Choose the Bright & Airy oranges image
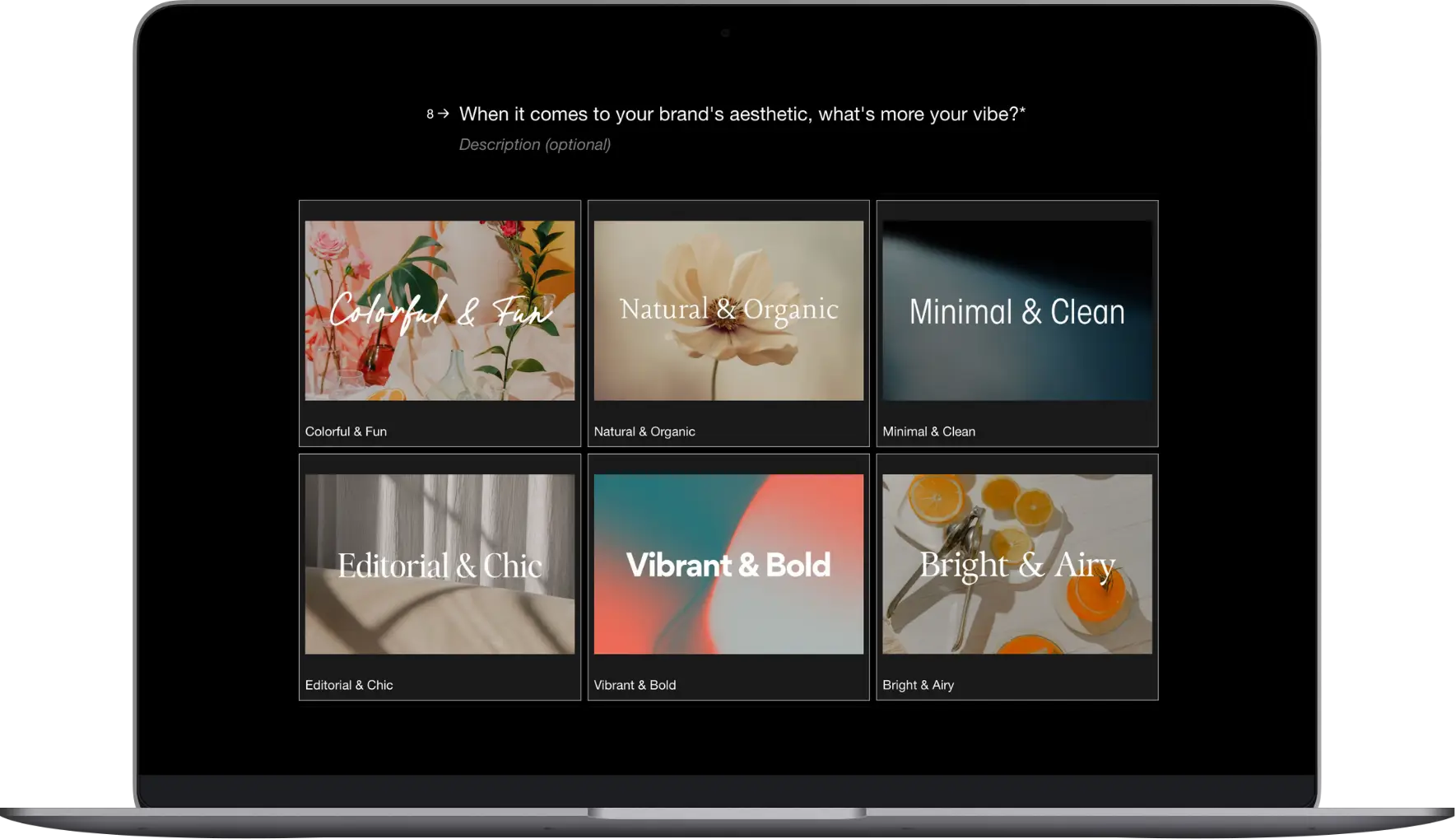The width and height of the screenshot is (1456, 839). pyautogui.click(x=1017, y=564)
